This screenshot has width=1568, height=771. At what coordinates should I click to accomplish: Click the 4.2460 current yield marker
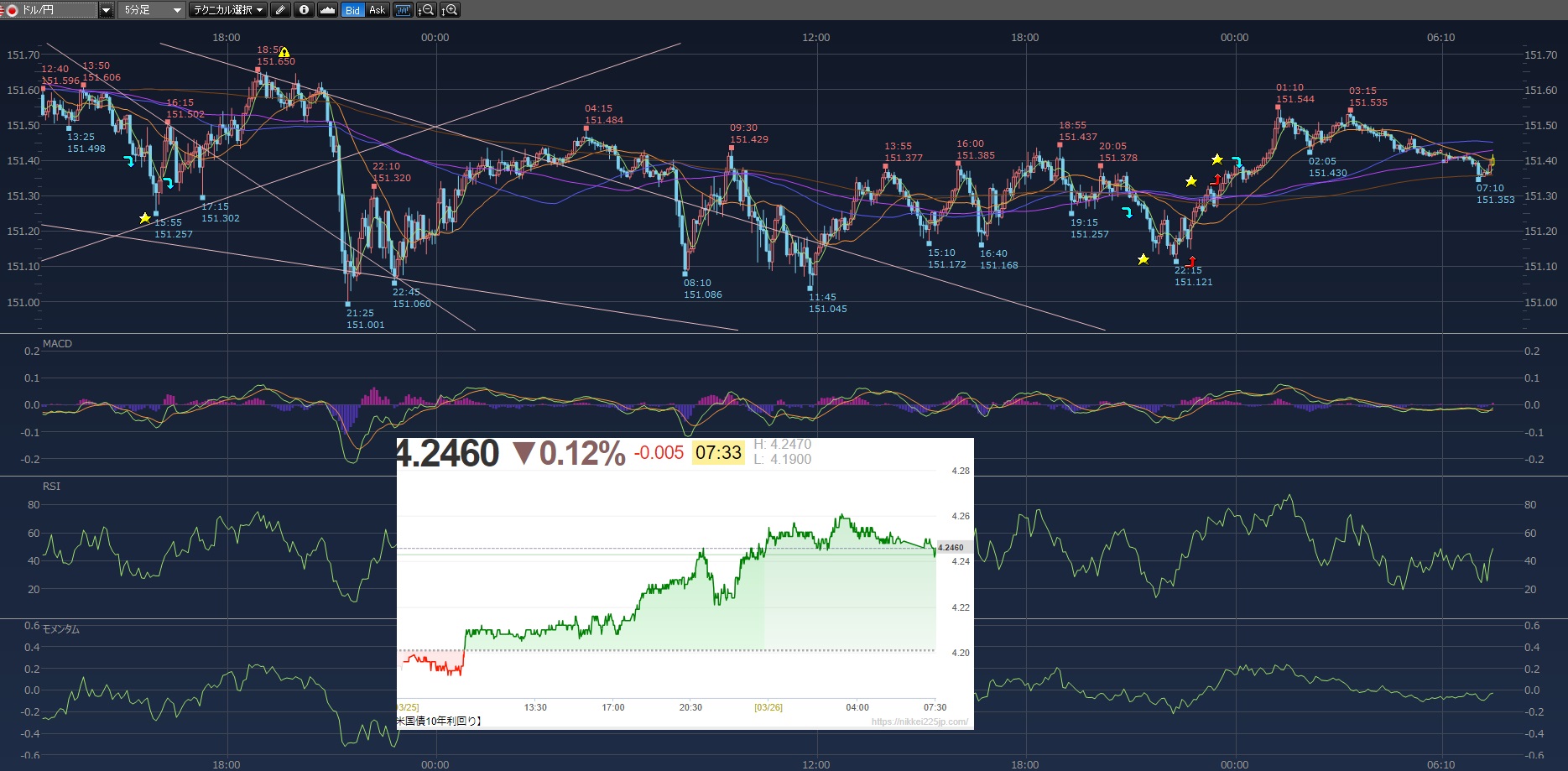[x=951, y=548]
